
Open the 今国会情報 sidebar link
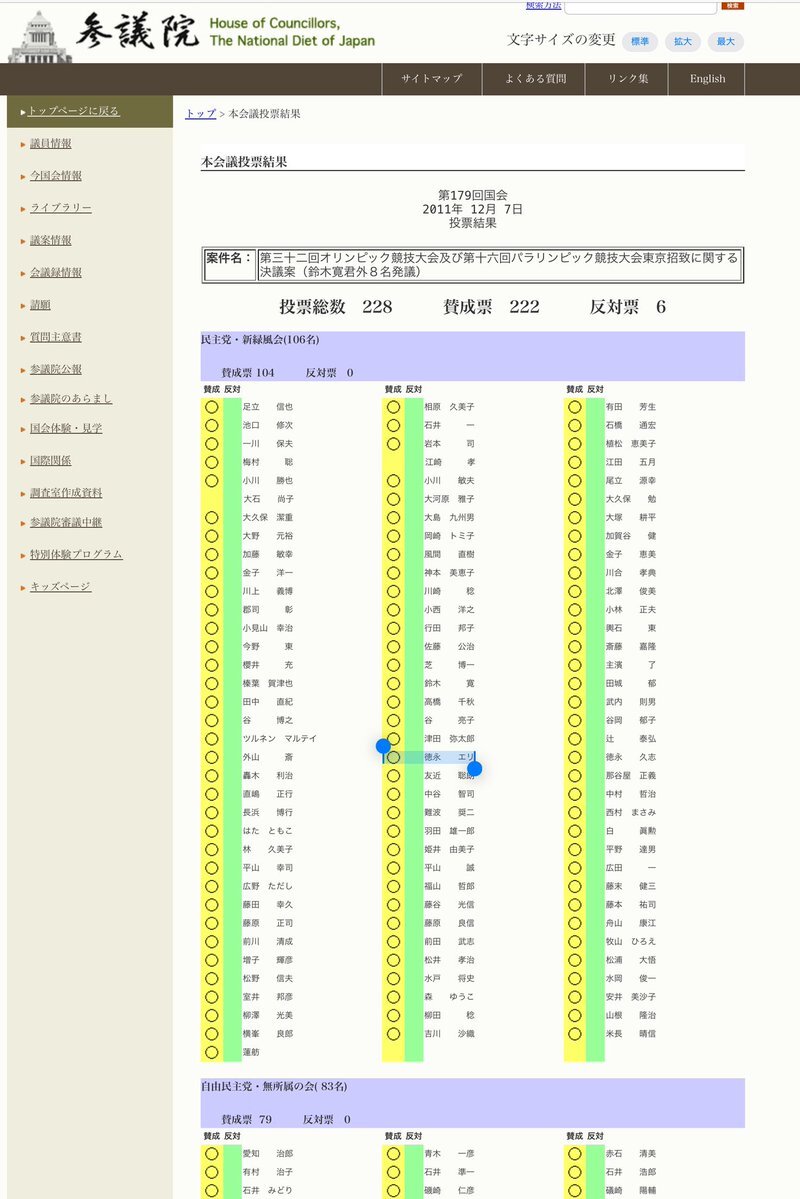pyautogui.click(x=56, y=176)
